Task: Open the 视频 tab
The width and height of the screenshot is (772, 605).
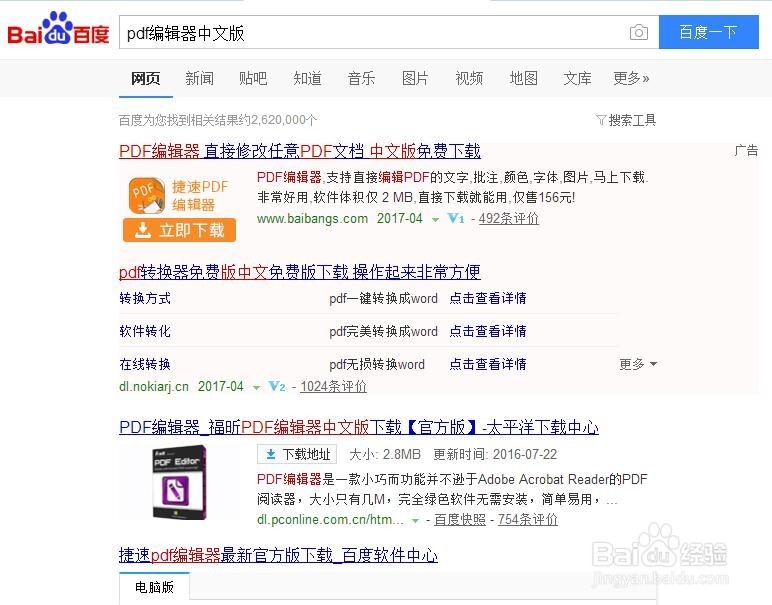Action: [x=469, y=78]
